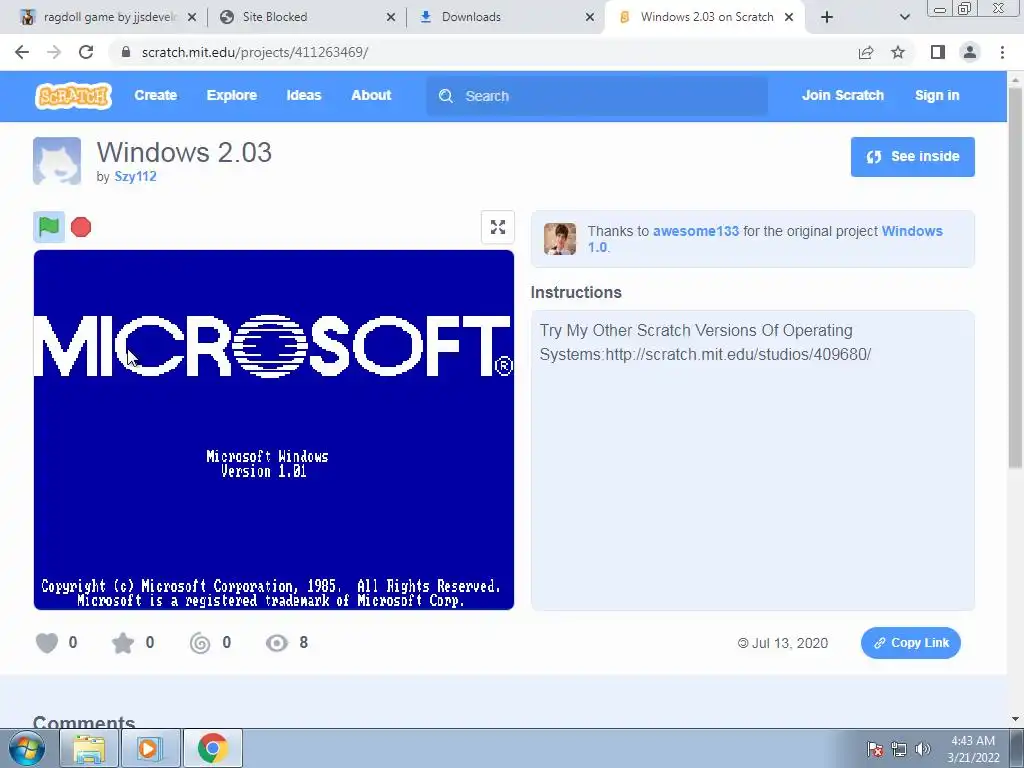The height and width of the screenshot is (768, 1024).
Task: Click the share page icon
Action: [866, 52]
